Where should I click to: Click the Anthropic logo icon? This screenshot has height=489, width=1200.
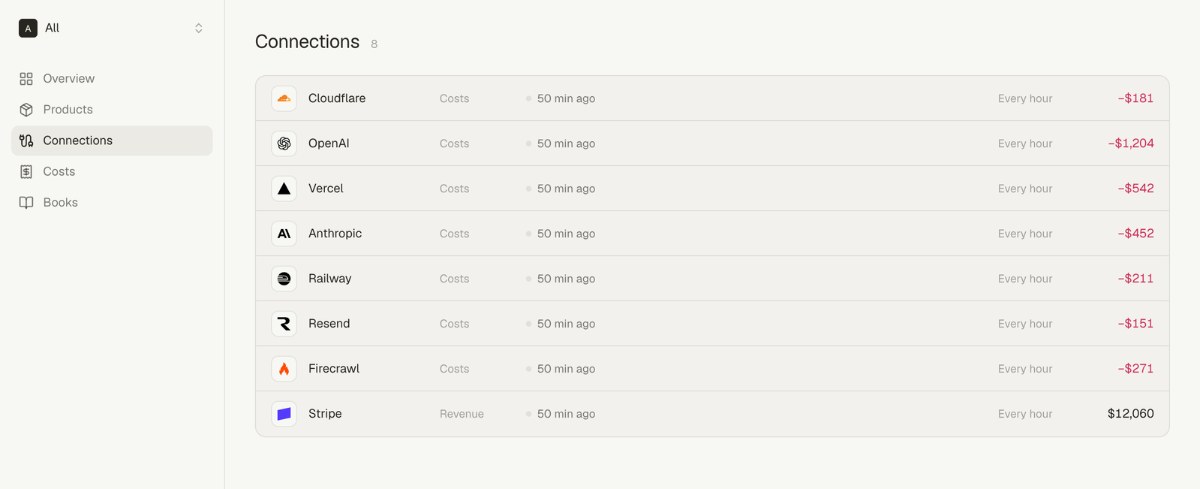(x=284, y=233)
